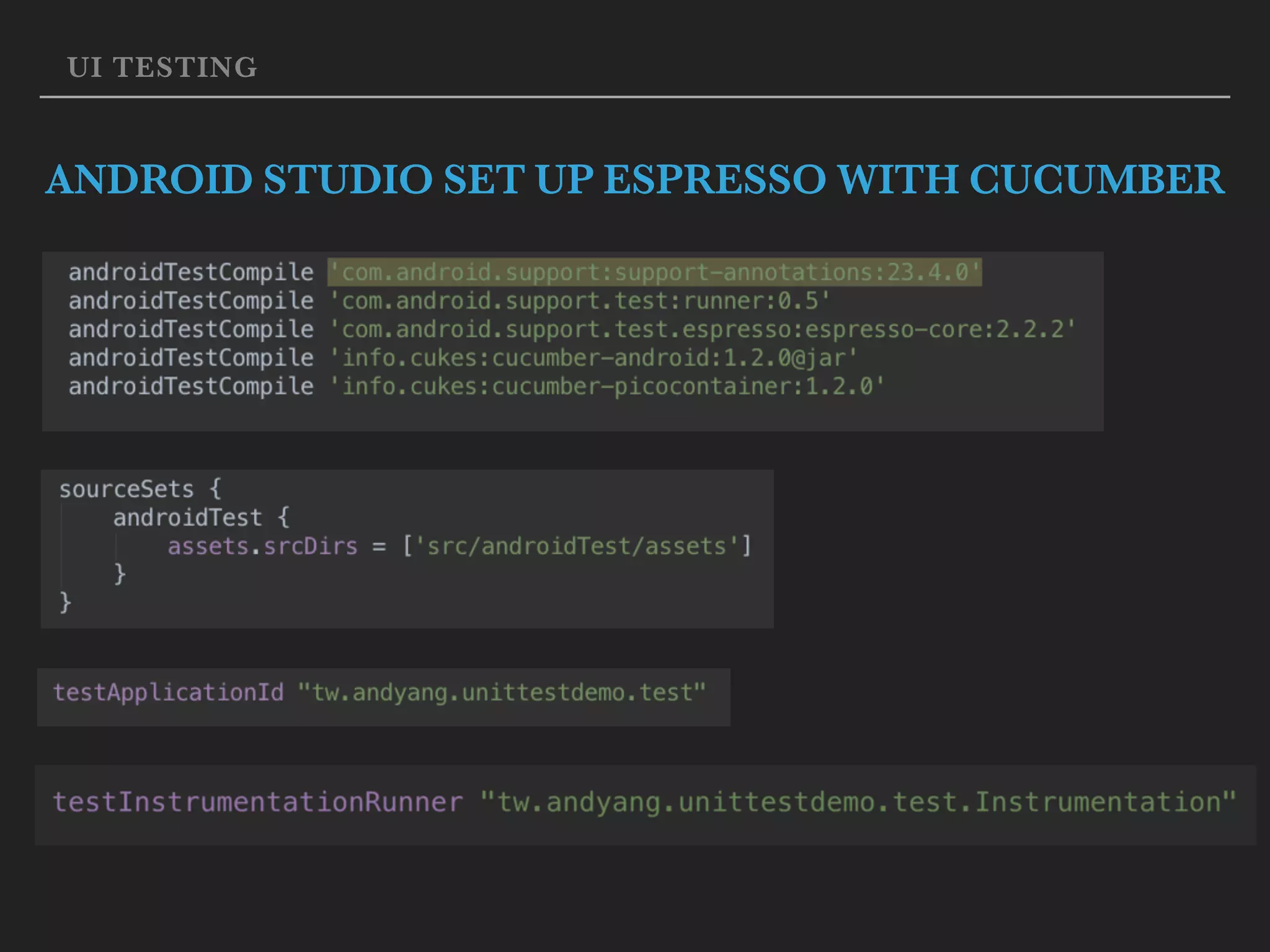Click the 'espresso-core:2.2.2' dependency line
Image resolution: width=1270 pixels, height=952 pixels.
572,329
